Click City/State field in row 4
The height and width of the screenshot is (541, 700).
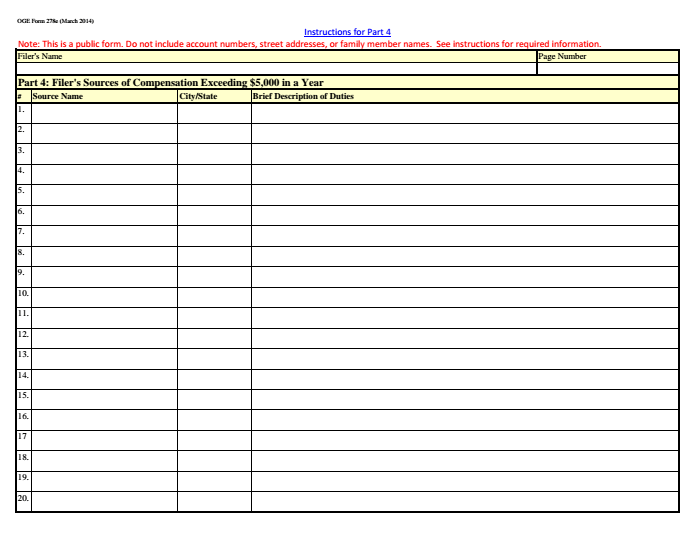tap(214, 174)
